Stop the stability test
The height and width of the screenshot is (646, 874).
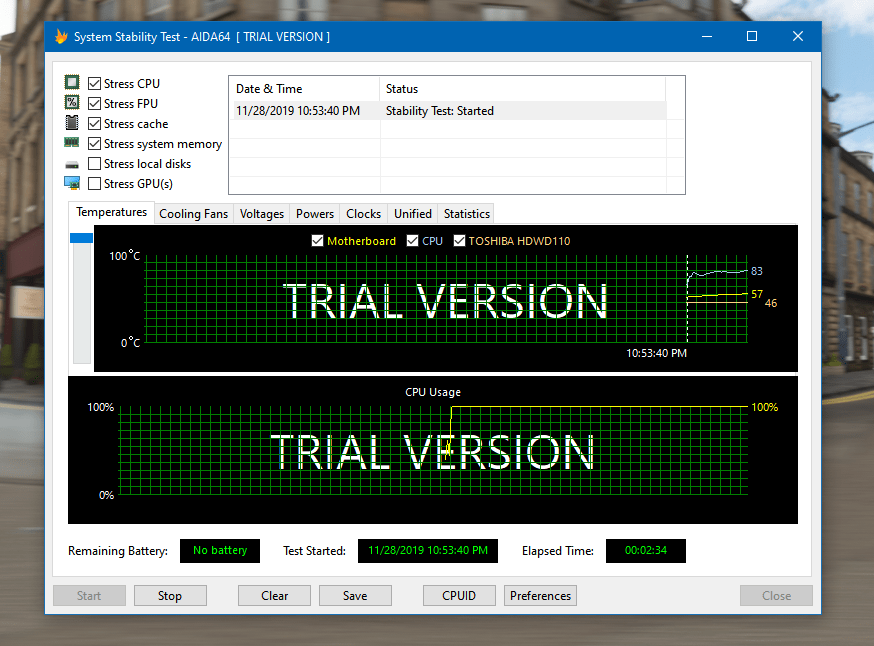click(x=170, y=596)
